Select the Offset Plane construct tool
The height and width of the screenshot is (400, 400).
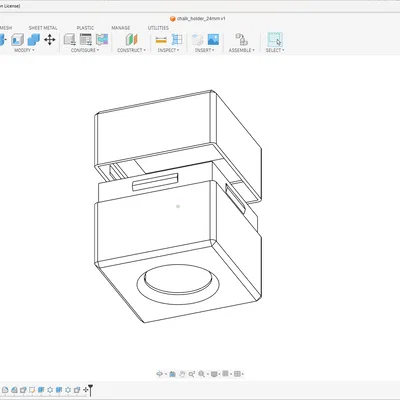pyautogui.click(x=132, y=40)
